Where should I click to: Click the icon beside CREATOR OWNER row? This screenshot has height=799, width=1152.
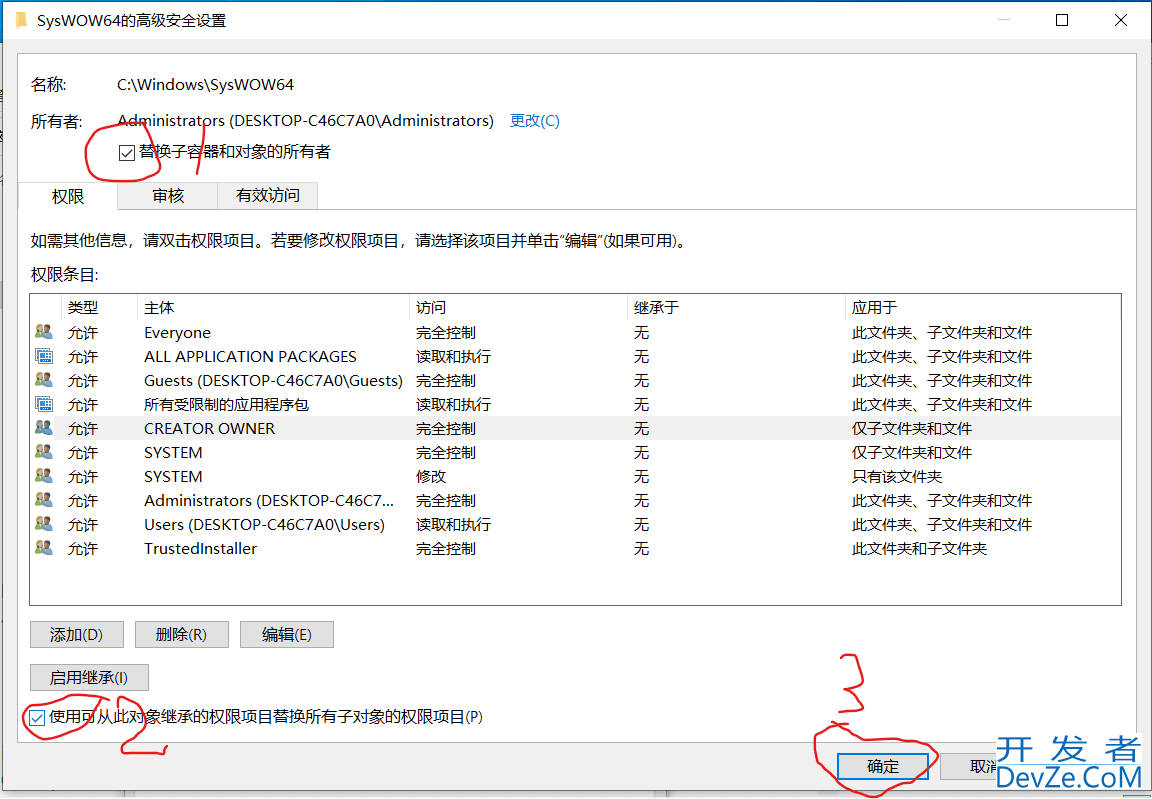point(44,427)
